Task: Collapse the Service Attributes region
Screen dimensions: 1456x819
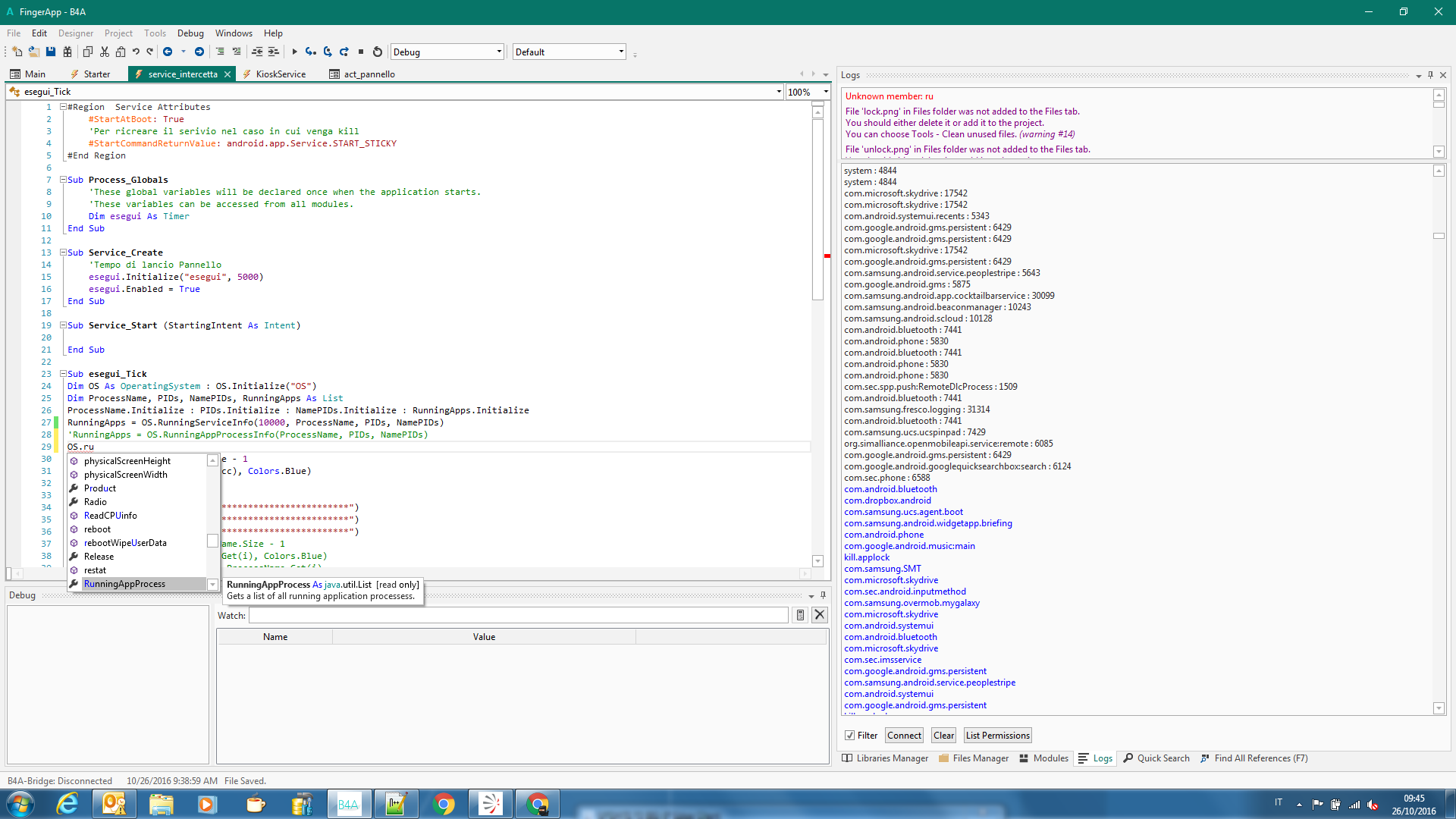Action: pyautogui.click(x=64, y=108)
